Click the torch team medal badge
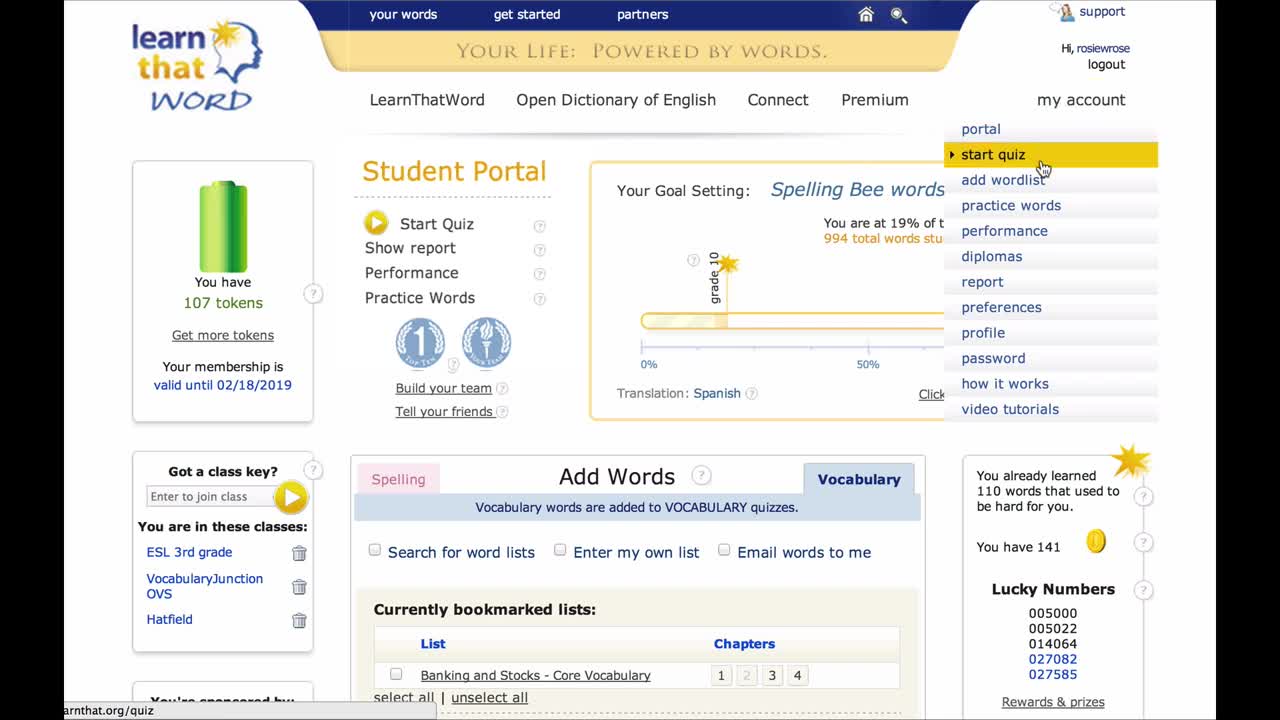This screenshot has height=720, width=1280. (486, 343)
